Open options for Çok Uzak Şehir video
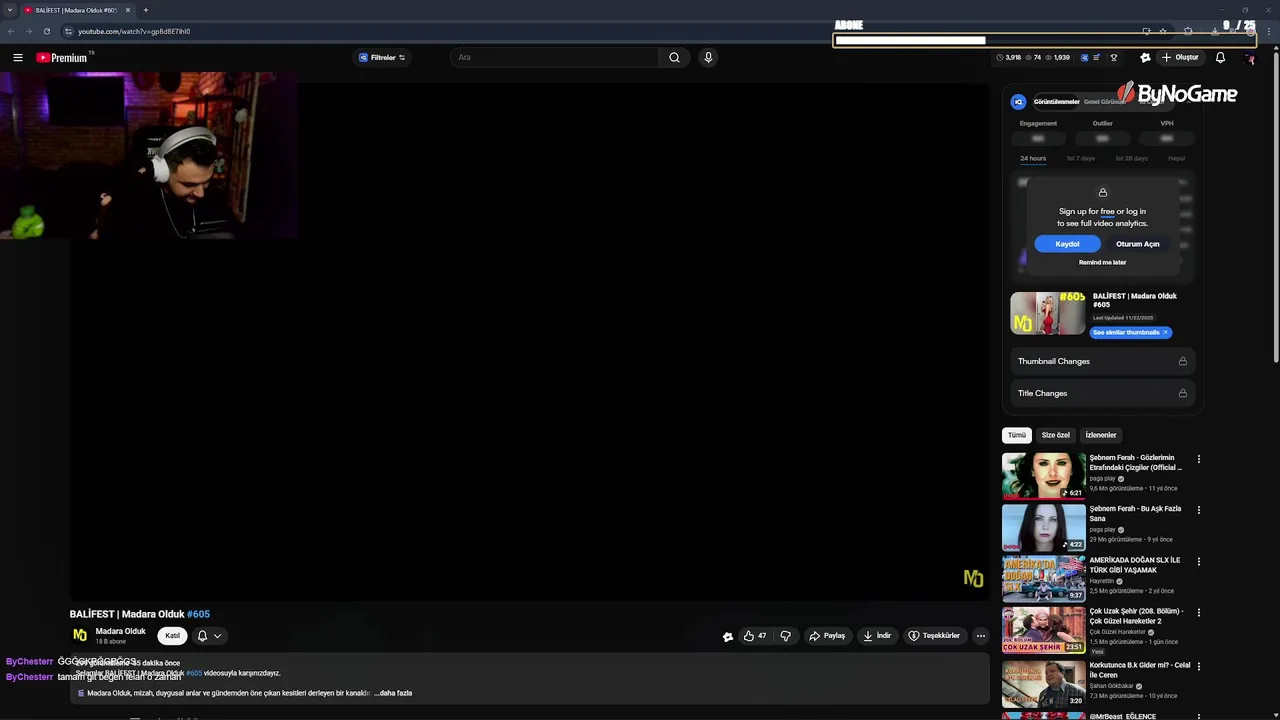This screenshot has height=720, width=1280. 1198,613
